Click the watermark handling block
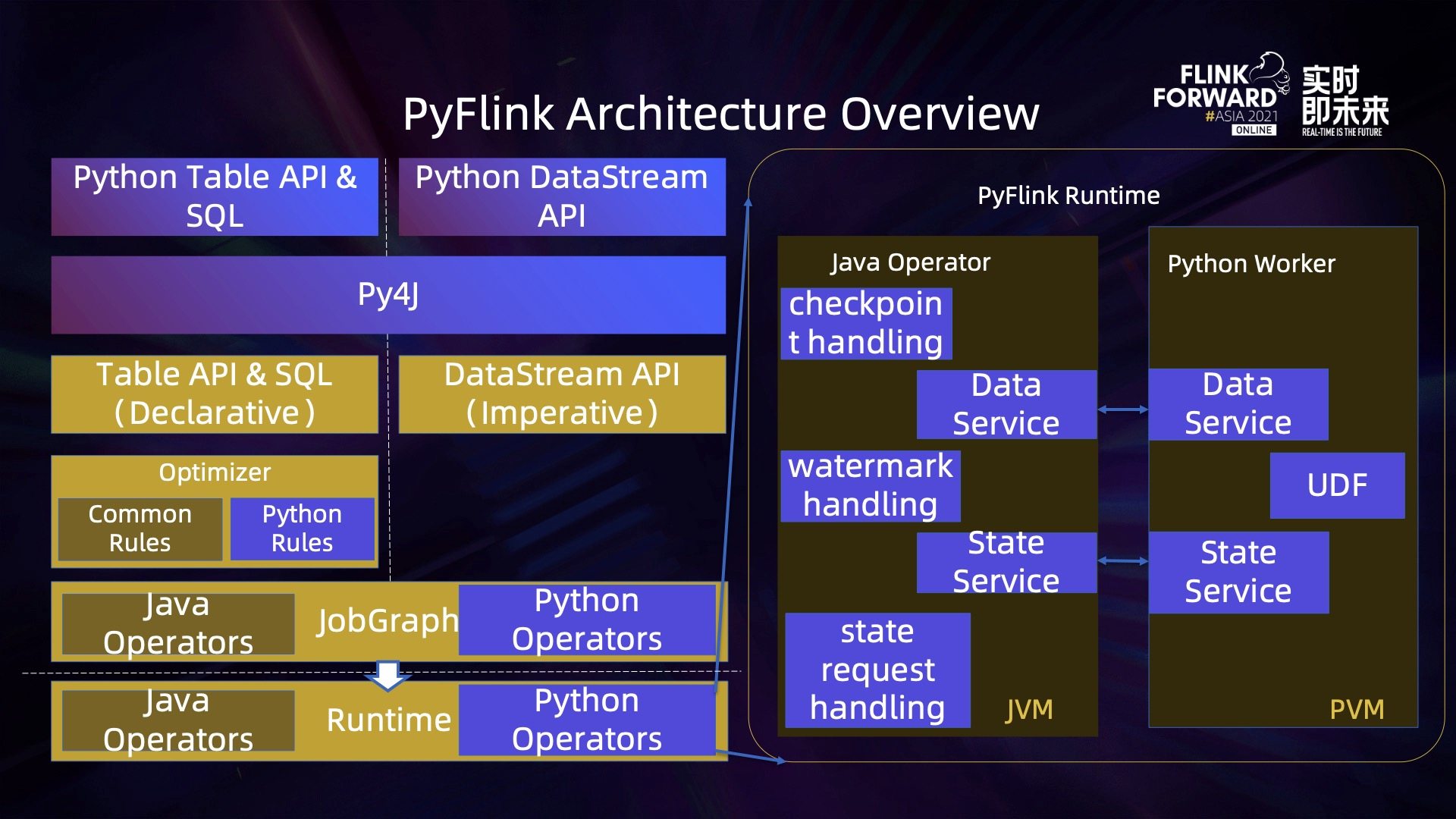The height and width of the screenshot is (819, 1456). click(870, 485)
